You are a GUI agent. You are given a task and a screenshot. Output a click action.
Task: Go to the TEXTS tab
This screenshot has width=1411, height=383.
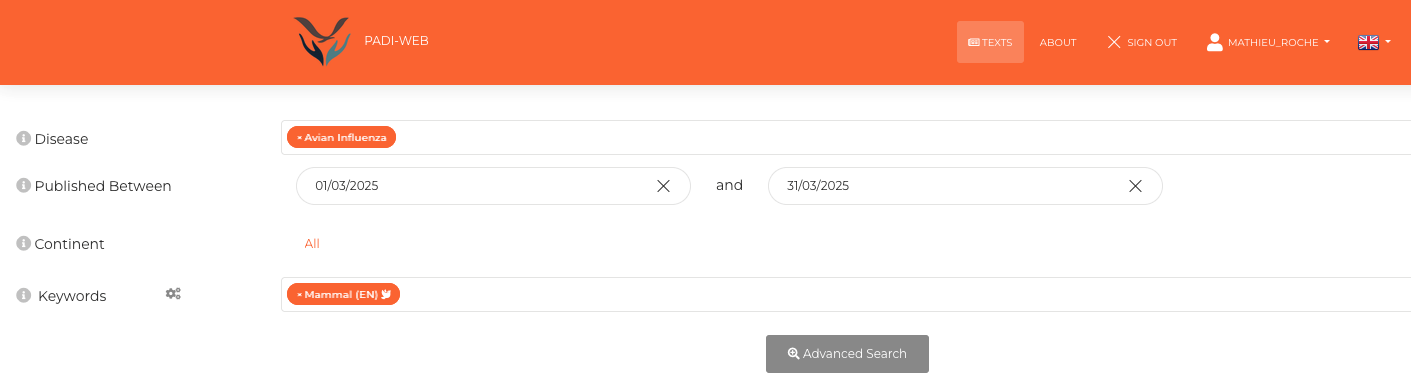(990, 42)
